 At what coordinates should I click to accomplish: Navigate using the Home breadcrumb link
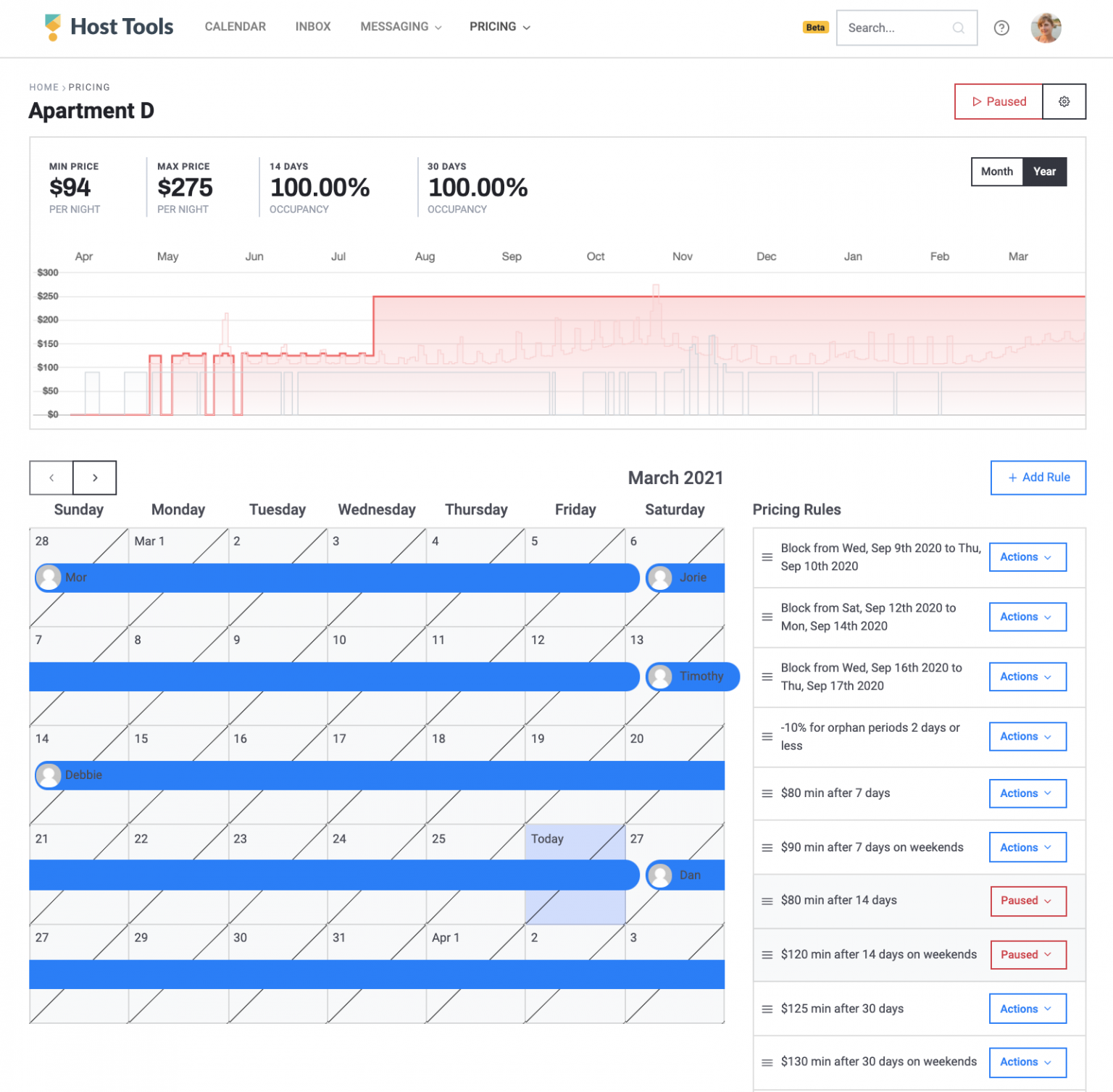tap(43, 87)
